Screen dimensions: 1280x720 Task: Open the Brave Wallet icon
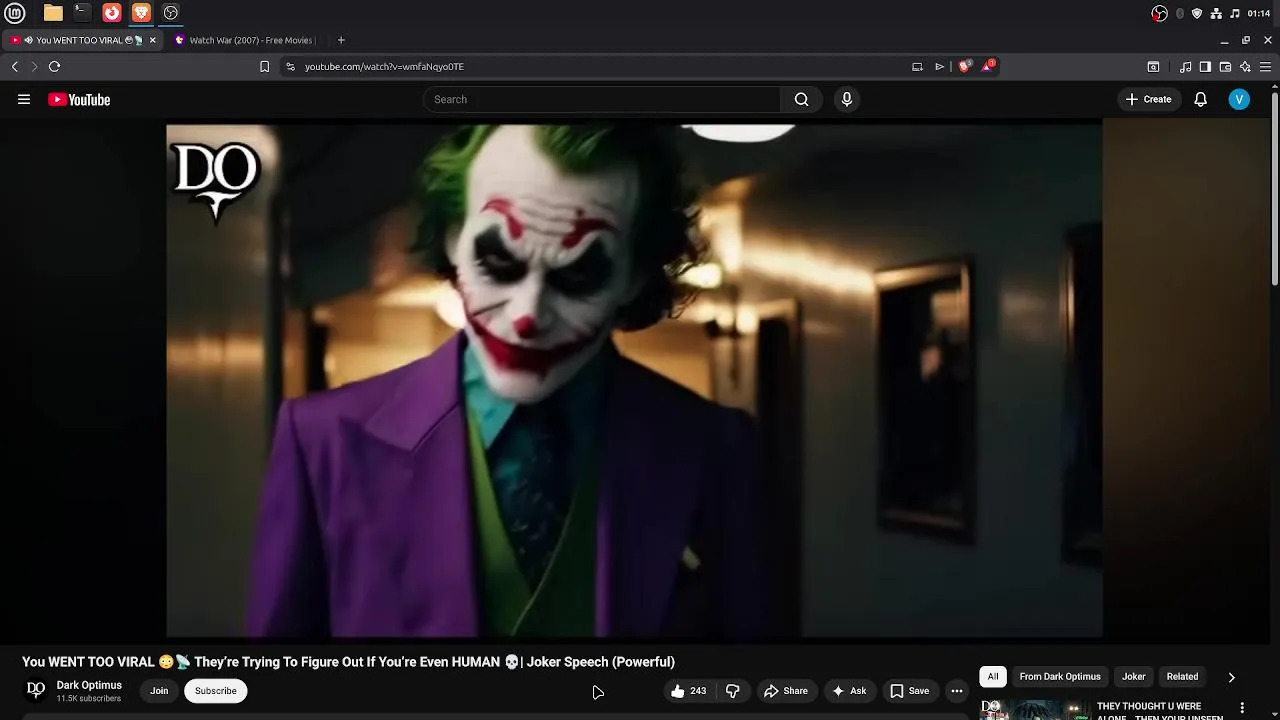click(x=1225, y=66)
